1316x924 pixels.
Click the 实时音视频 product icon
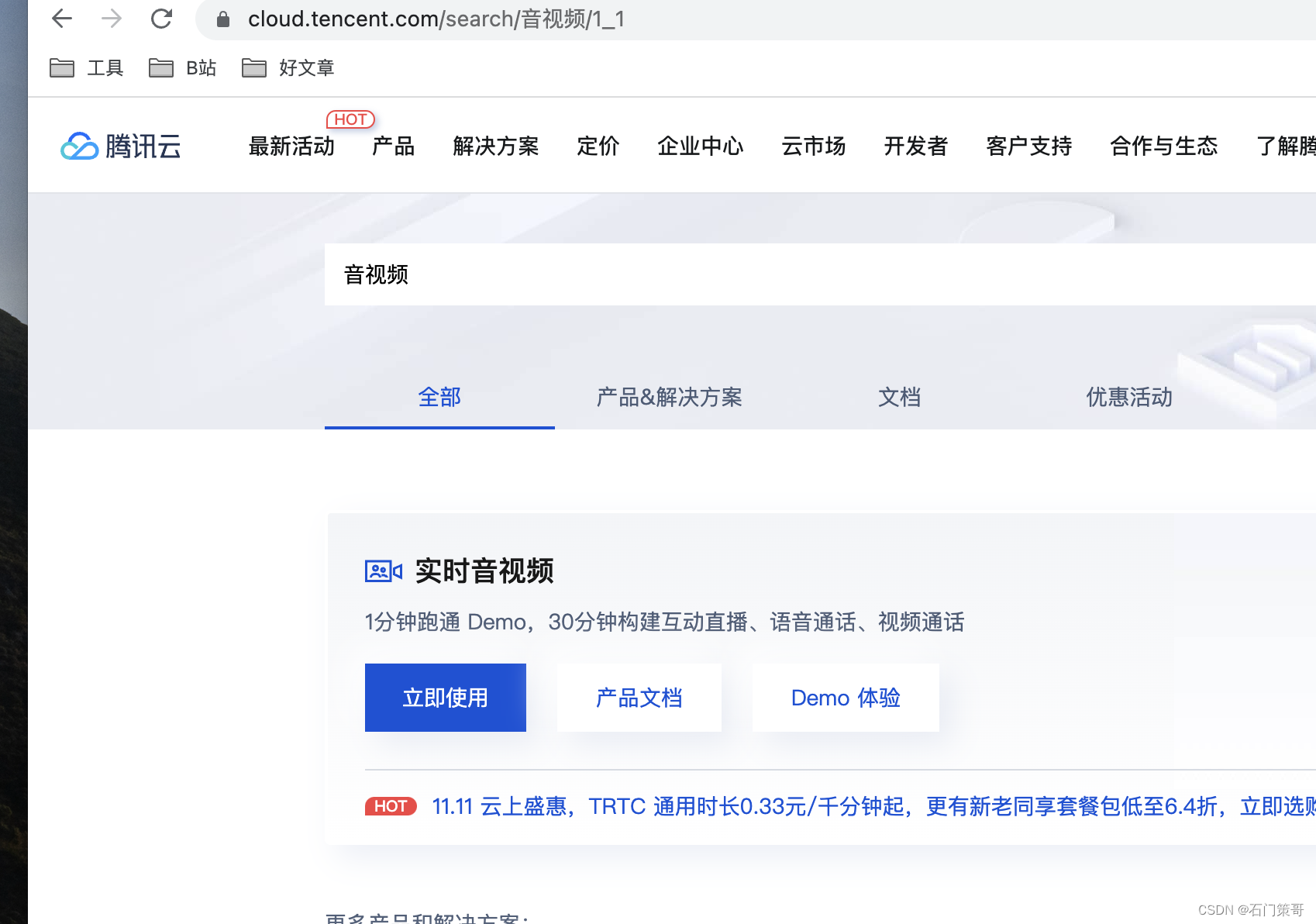(x=383, y=571)
